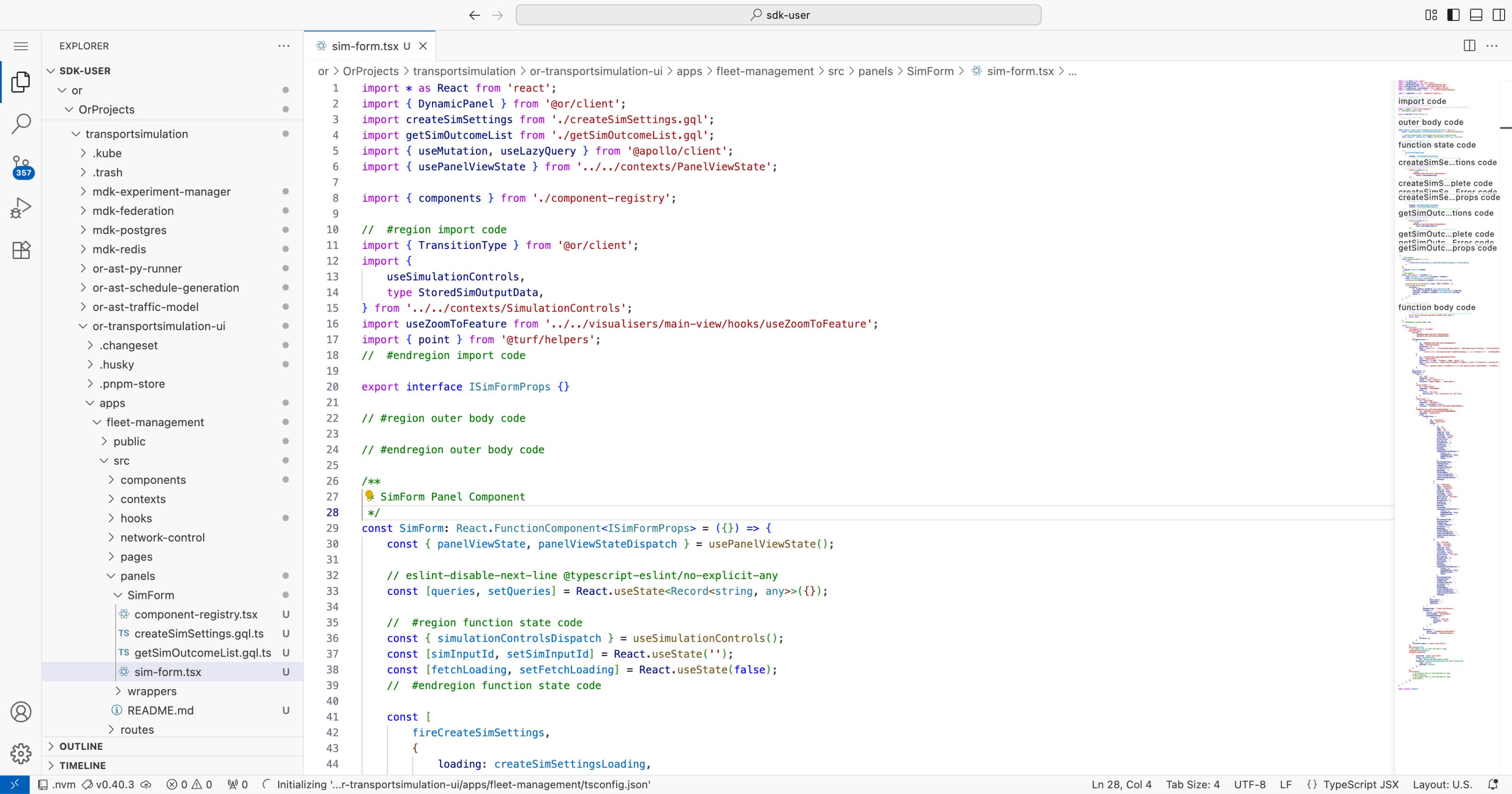Screen dimensions: 1512x794
Task: Change Tab Size: 4 setting
Action: (x=1192, y=785)
